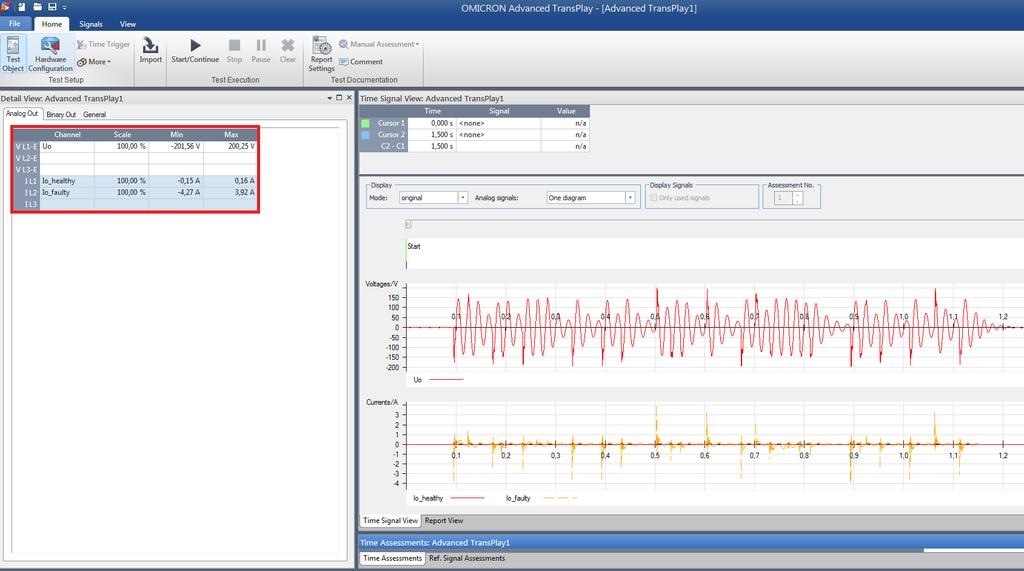This screenshot has height=571, width=1024.
Task: Click the OMICRON application logo icon
Action: point(6,7)
